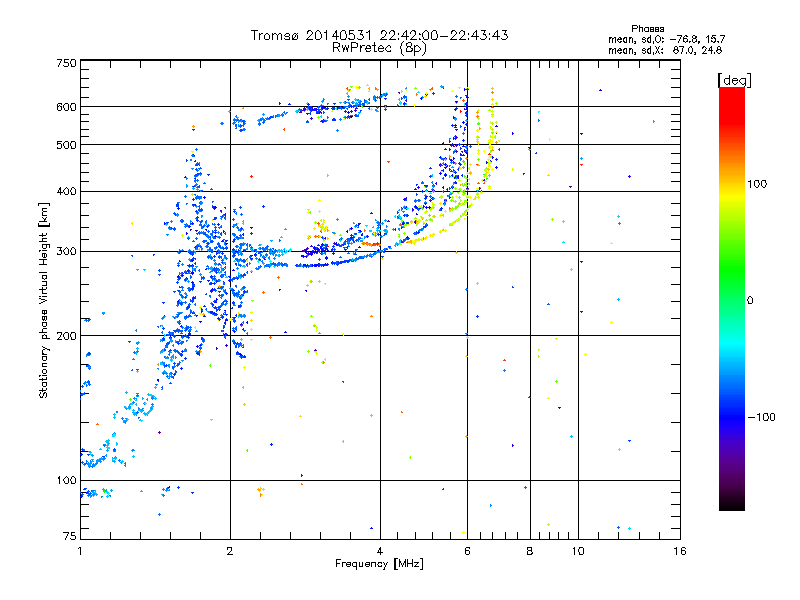Click the '[deg]' colorbar unit label
The image size is (800, 600).
[734, 80]
